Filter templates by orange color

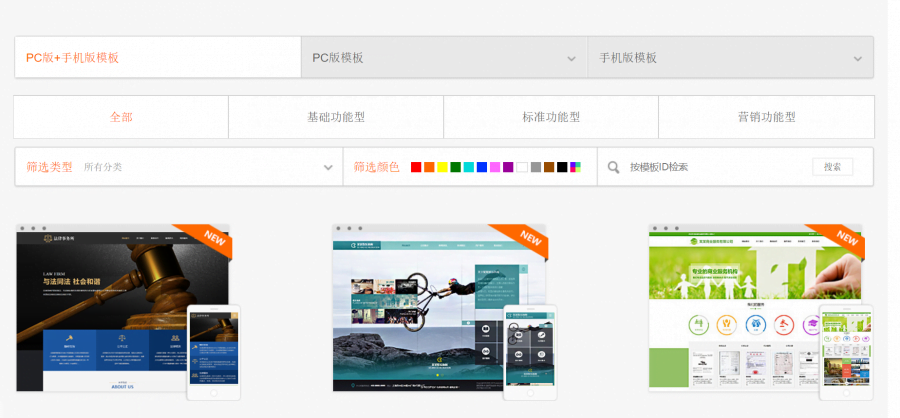coord(429,167)
